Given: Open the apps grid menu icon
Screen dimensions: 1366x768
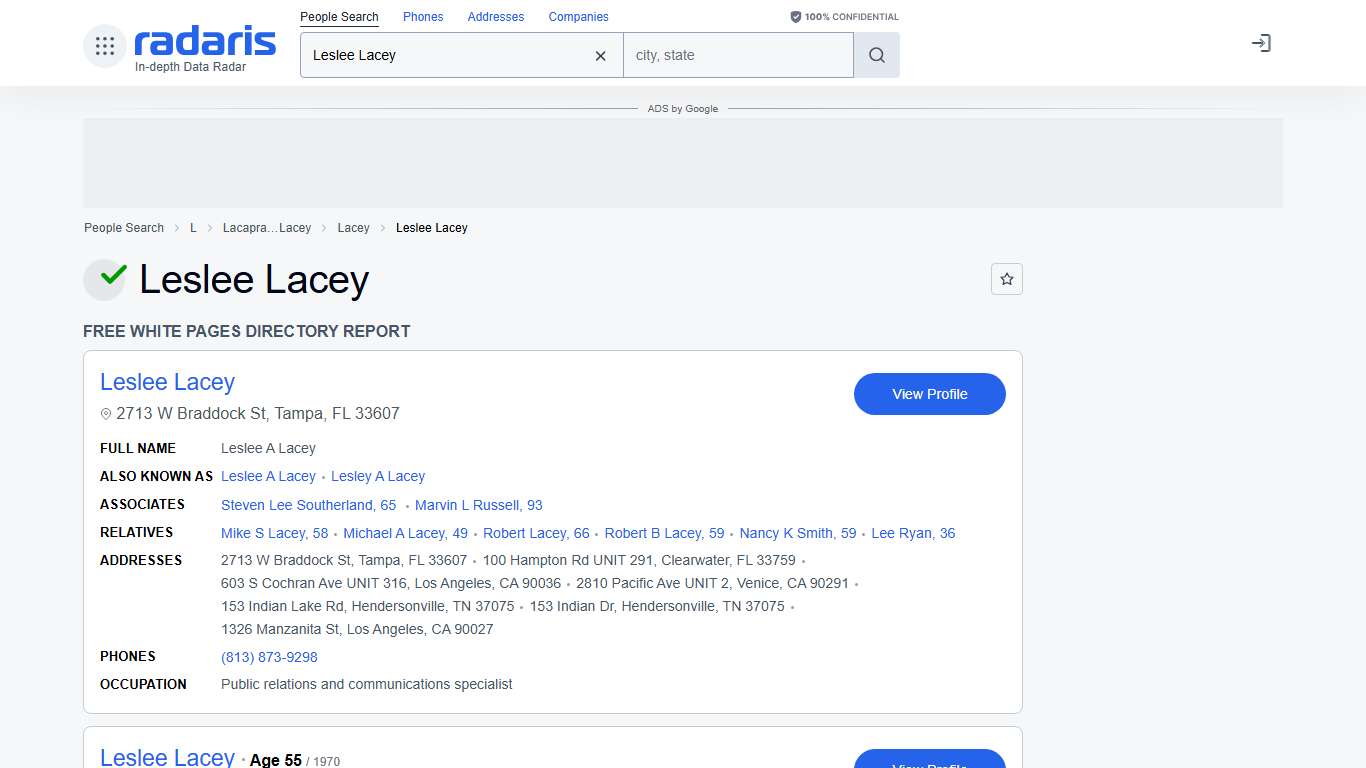Looking at the screenshot, I should (x=104, y=46).
